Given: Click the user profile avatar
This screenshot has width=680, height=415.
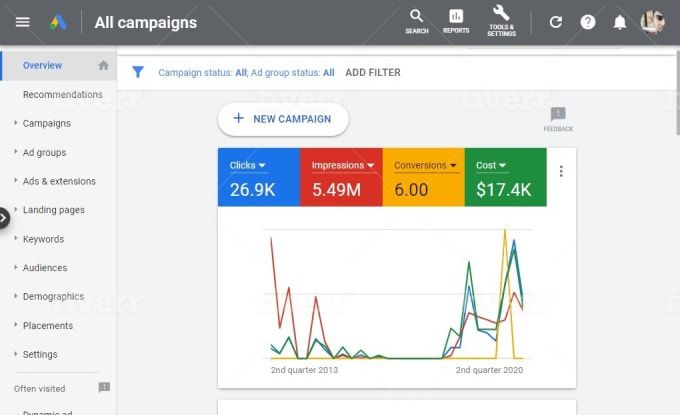Looking at the screenshot, I should pos(652,22).
